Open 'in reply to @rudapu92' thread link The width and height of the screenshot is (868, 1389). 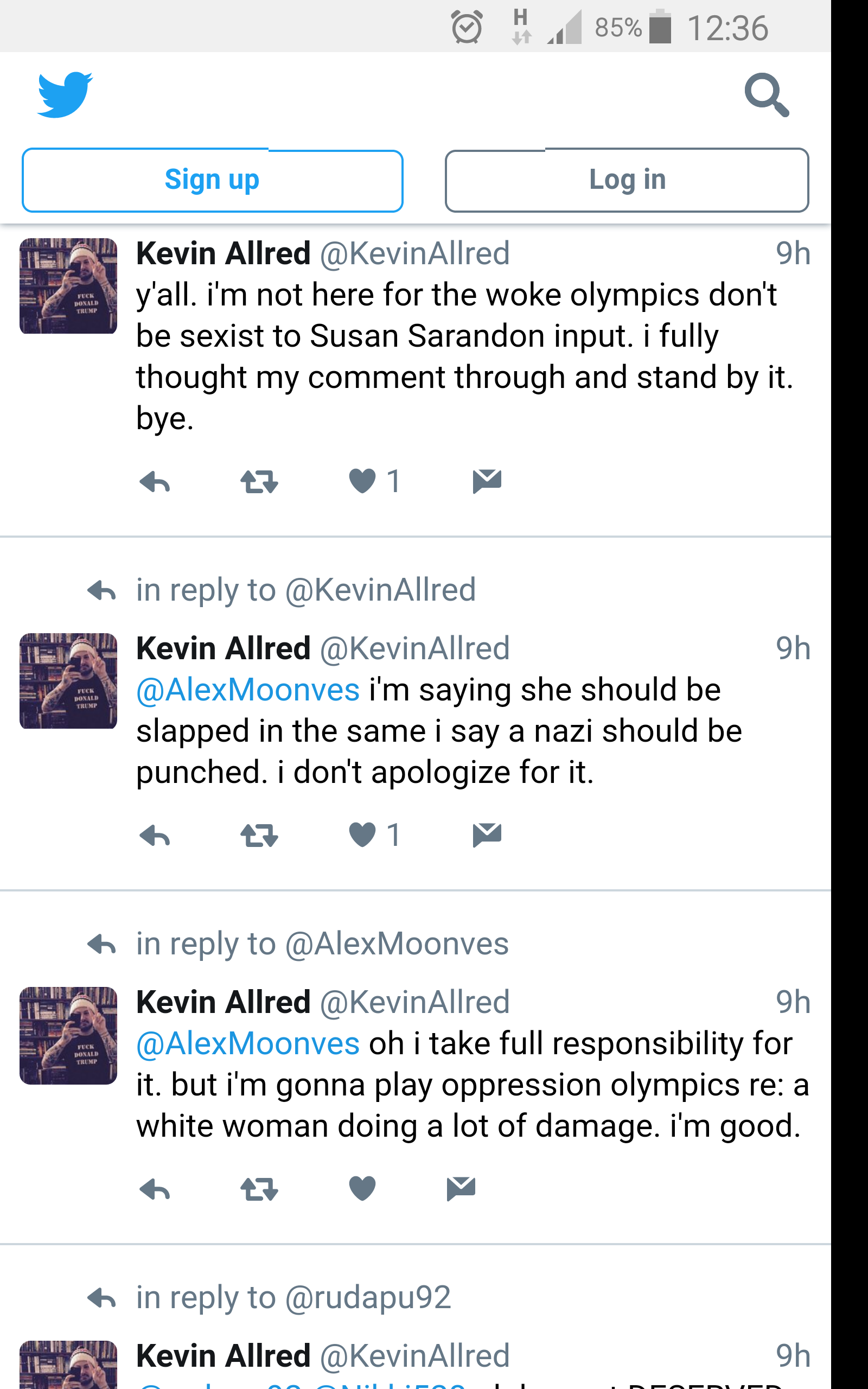(293, 1298)
